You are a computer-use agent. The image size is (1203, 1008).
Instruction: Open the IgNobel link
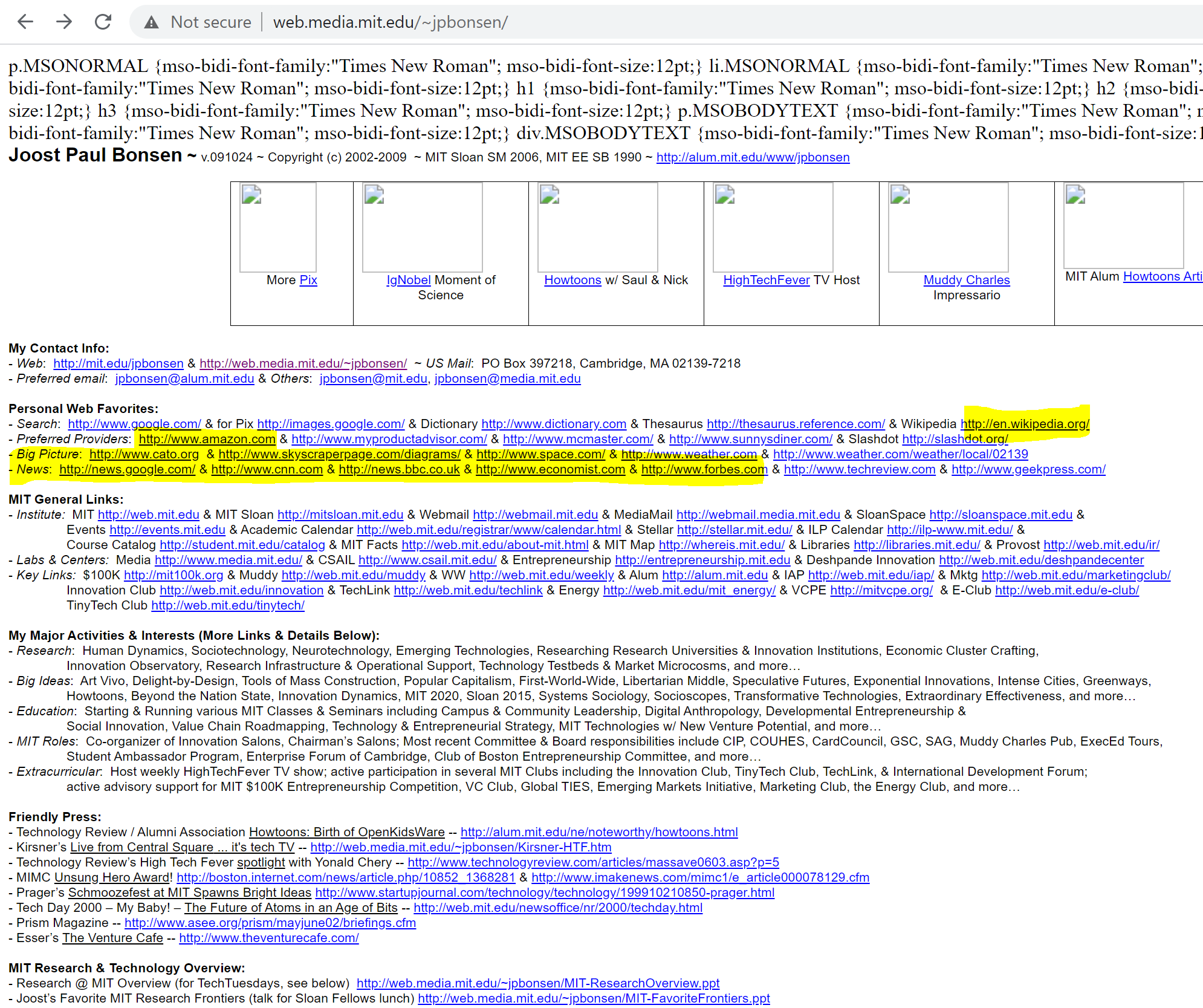tap(409, 280)
